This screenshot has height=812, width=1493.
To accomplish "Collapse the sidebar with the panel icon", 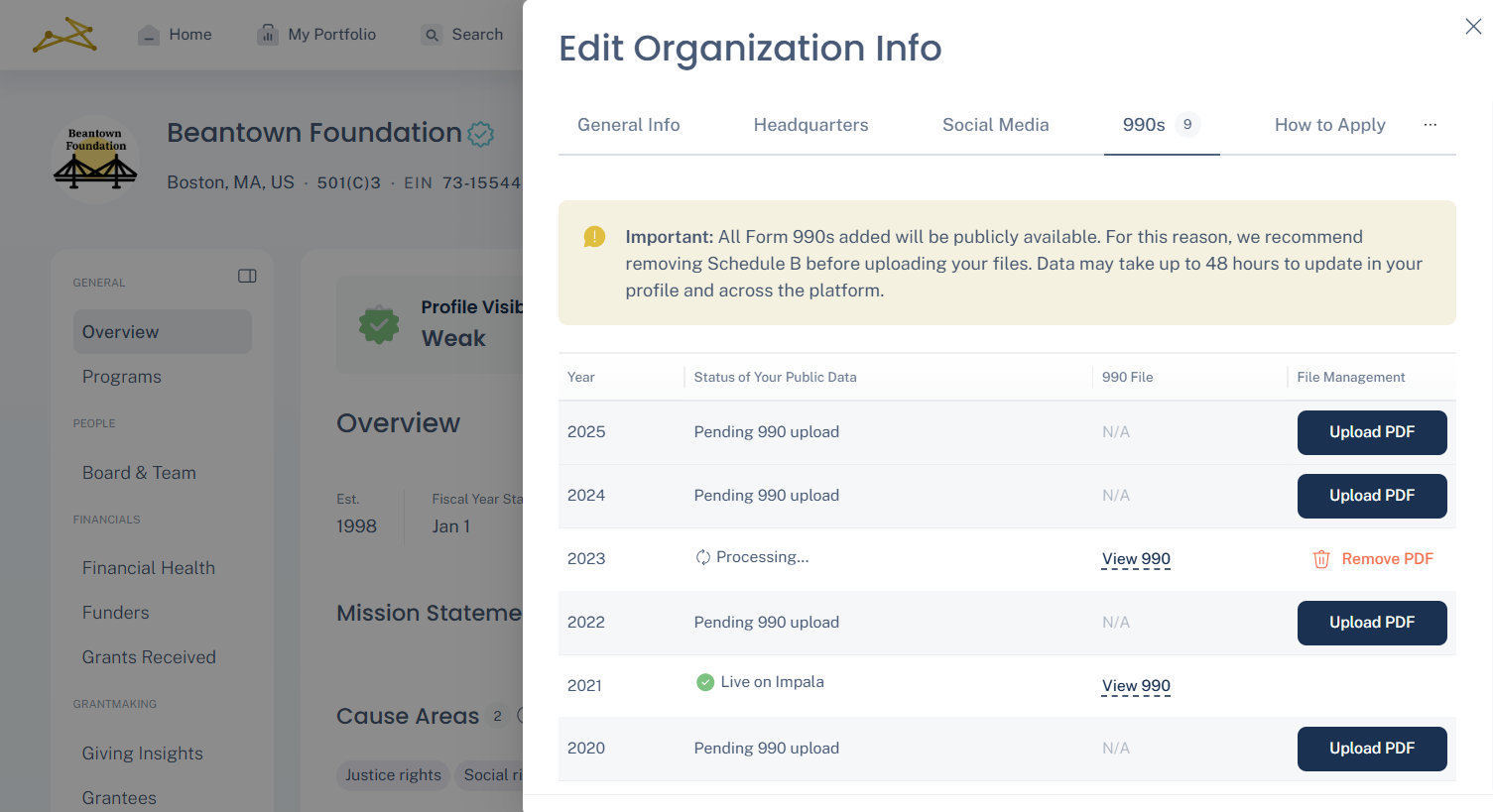I will (247, 276).
